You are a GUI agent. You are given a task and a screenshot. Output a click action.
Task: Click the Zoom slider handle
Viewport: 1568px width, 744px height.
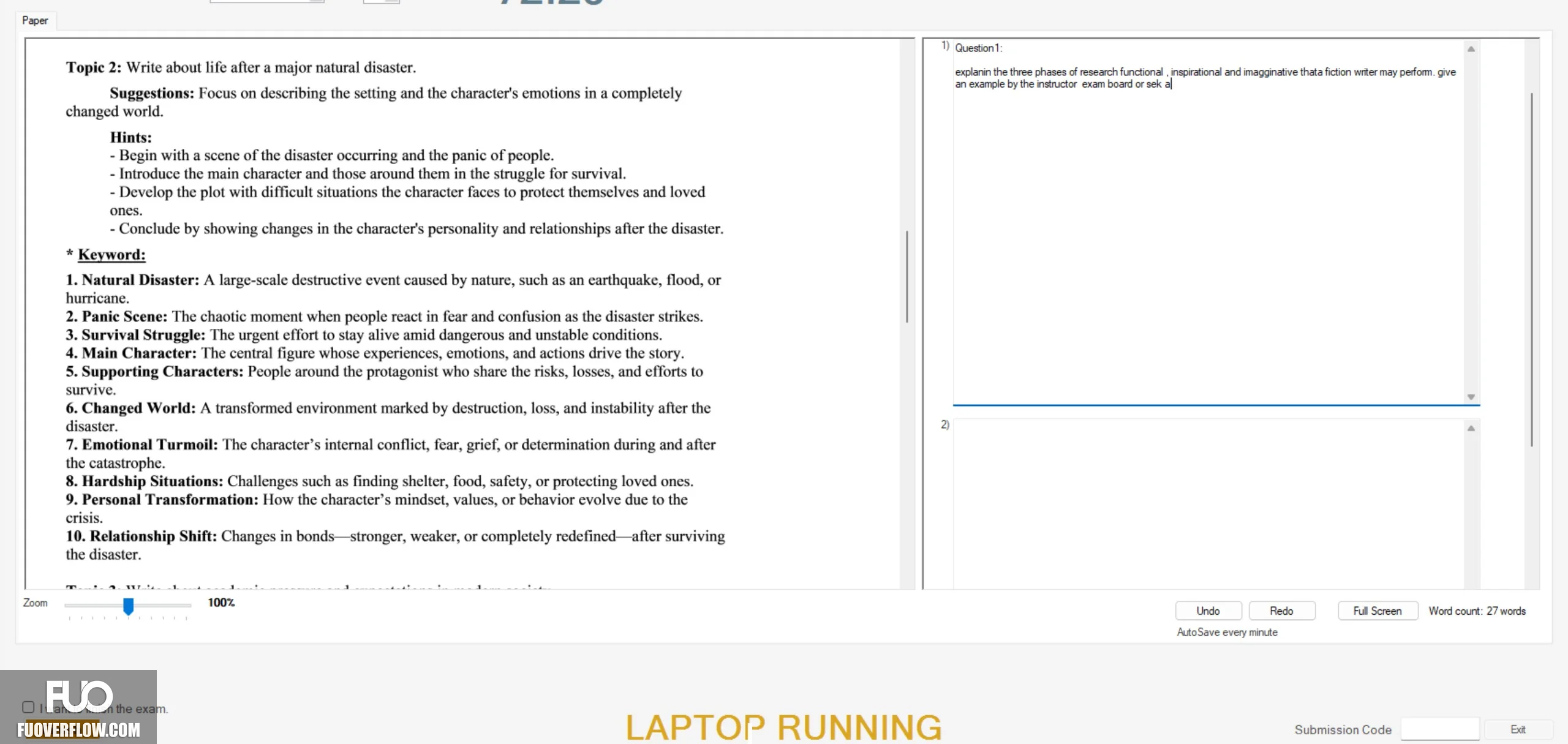point(128,606)
